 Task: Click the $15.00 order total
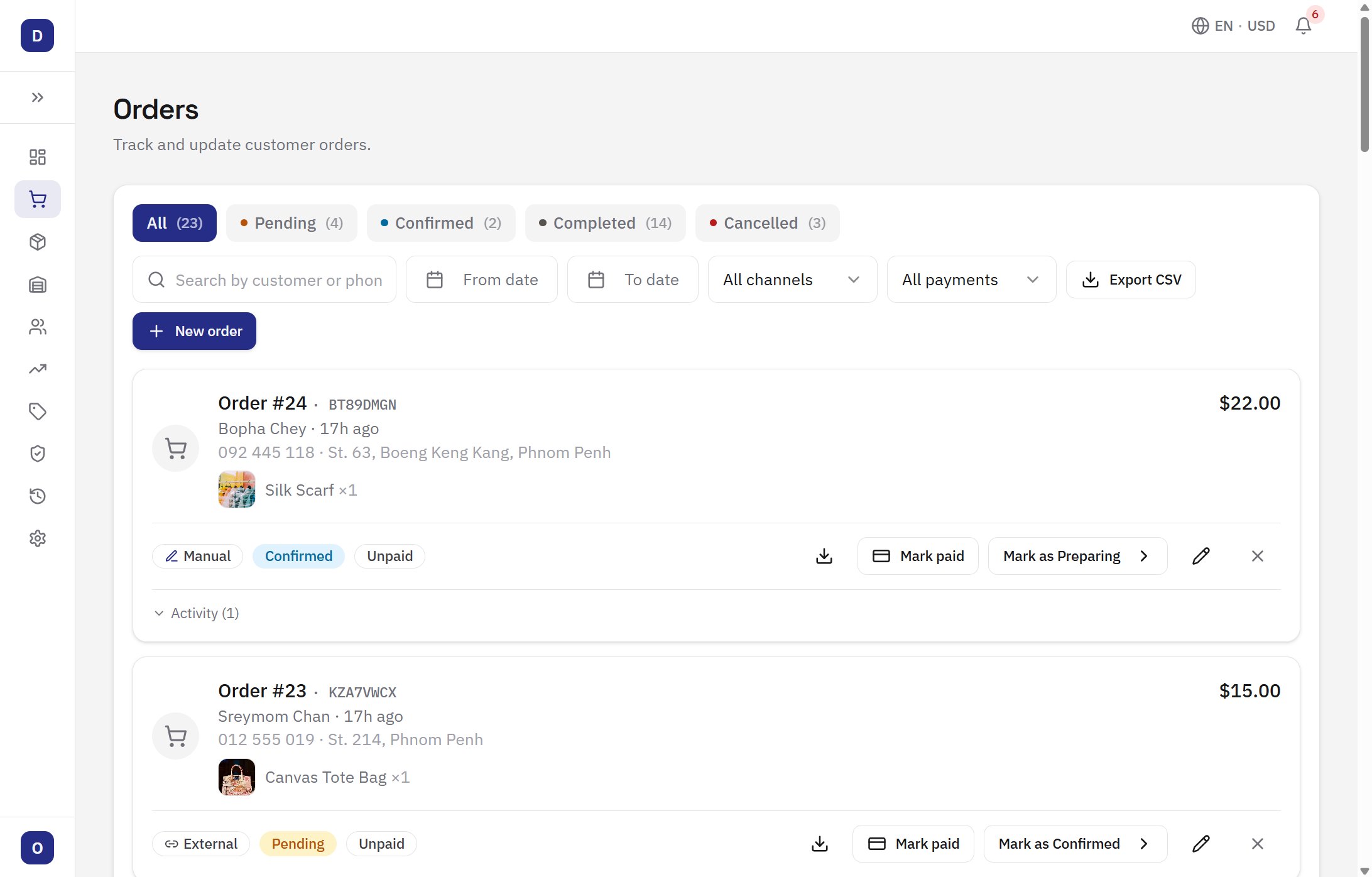point(1249,691)
